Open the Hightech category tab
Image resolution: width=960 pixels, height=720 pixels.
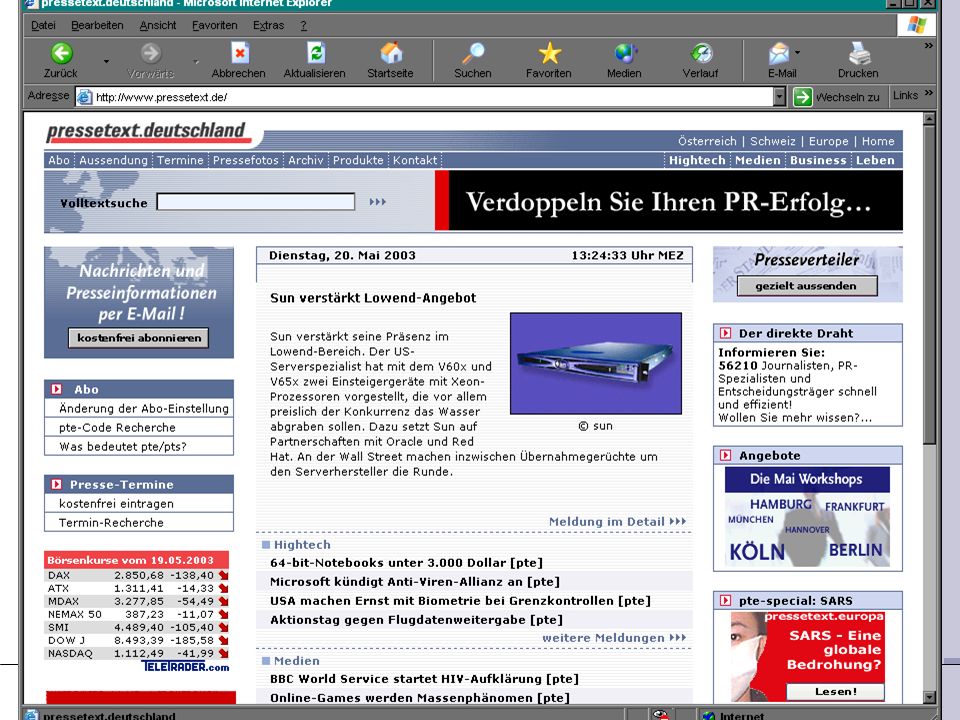(697, 160)
